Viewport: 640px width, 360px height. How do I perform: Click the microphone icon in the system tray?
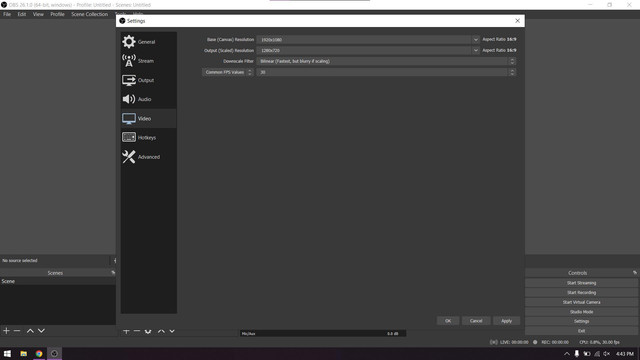coord(577,353)
